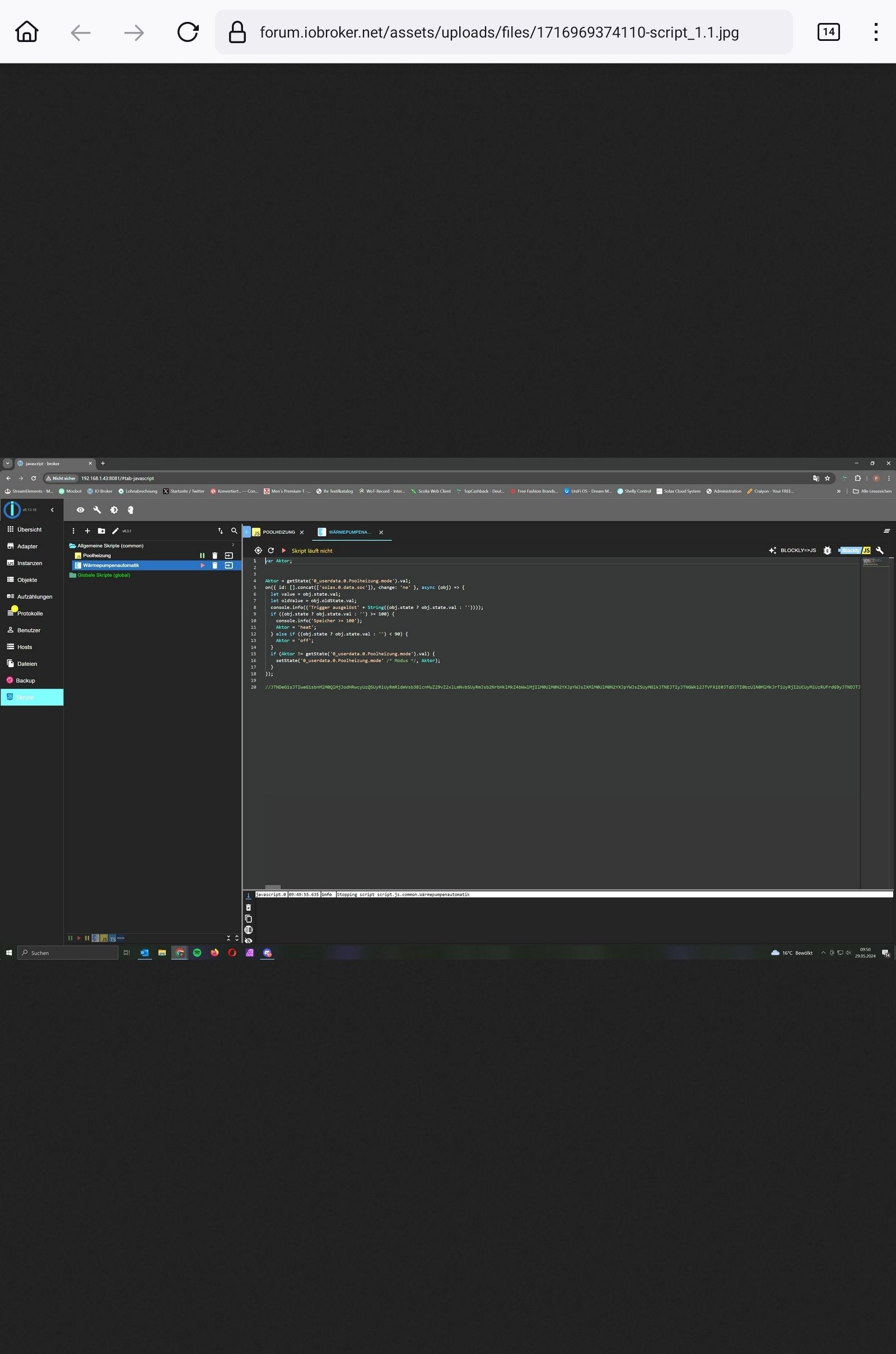Screen dimensions: 896x1354
Task: Search scripts with the magnifier icon
Action: pos(234,531)
